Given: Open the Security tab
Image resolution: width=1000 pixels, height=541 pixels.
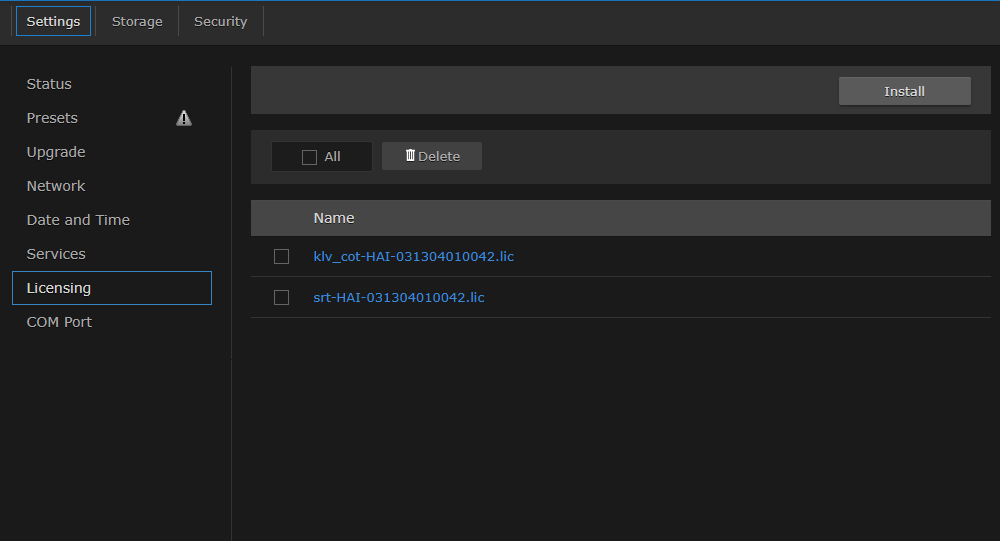Looking at the screenshot, I should [x=220, y=21].
